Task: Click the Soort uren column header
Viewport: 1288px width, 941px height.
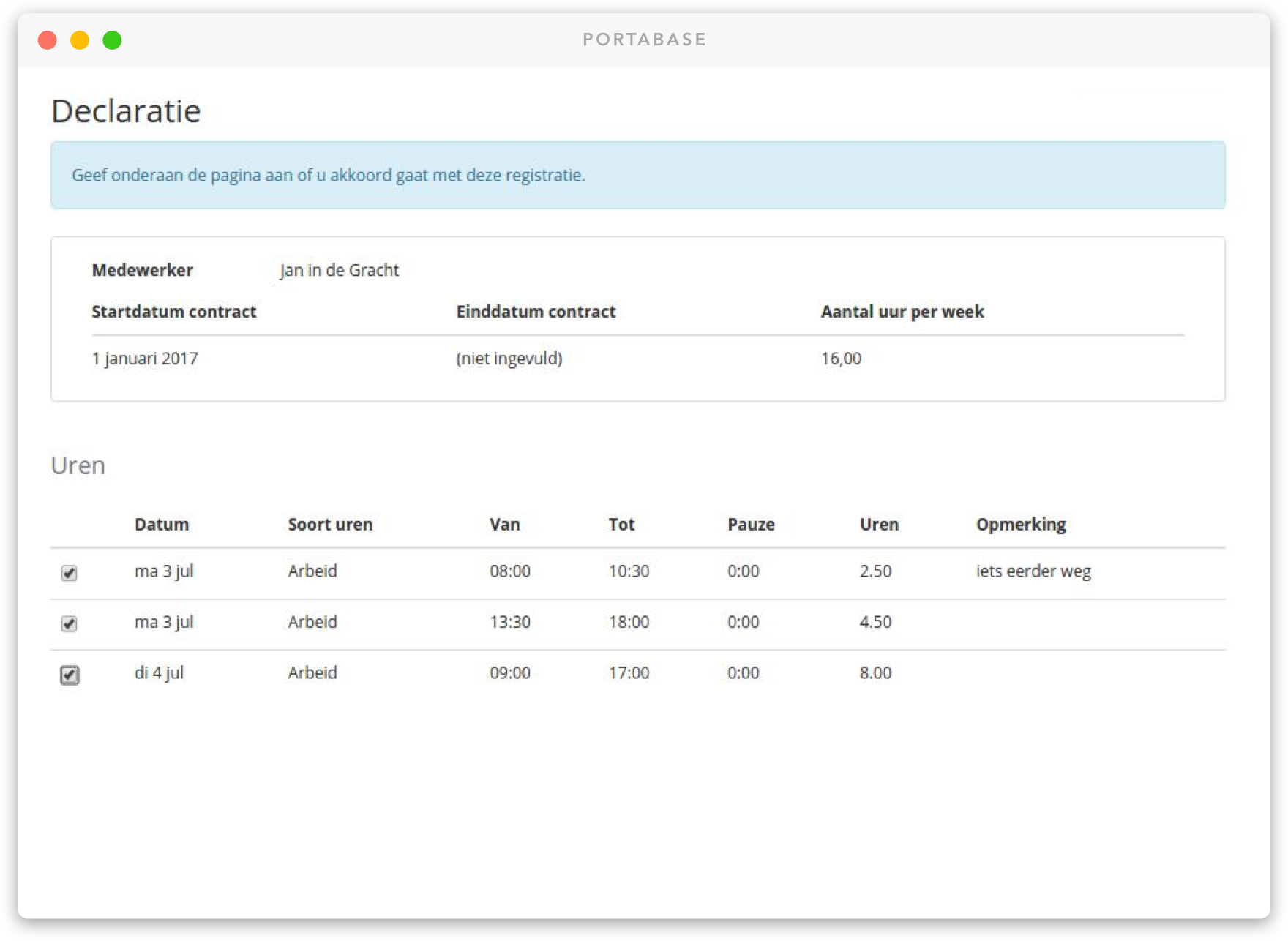Action: (x=330, y=525)
